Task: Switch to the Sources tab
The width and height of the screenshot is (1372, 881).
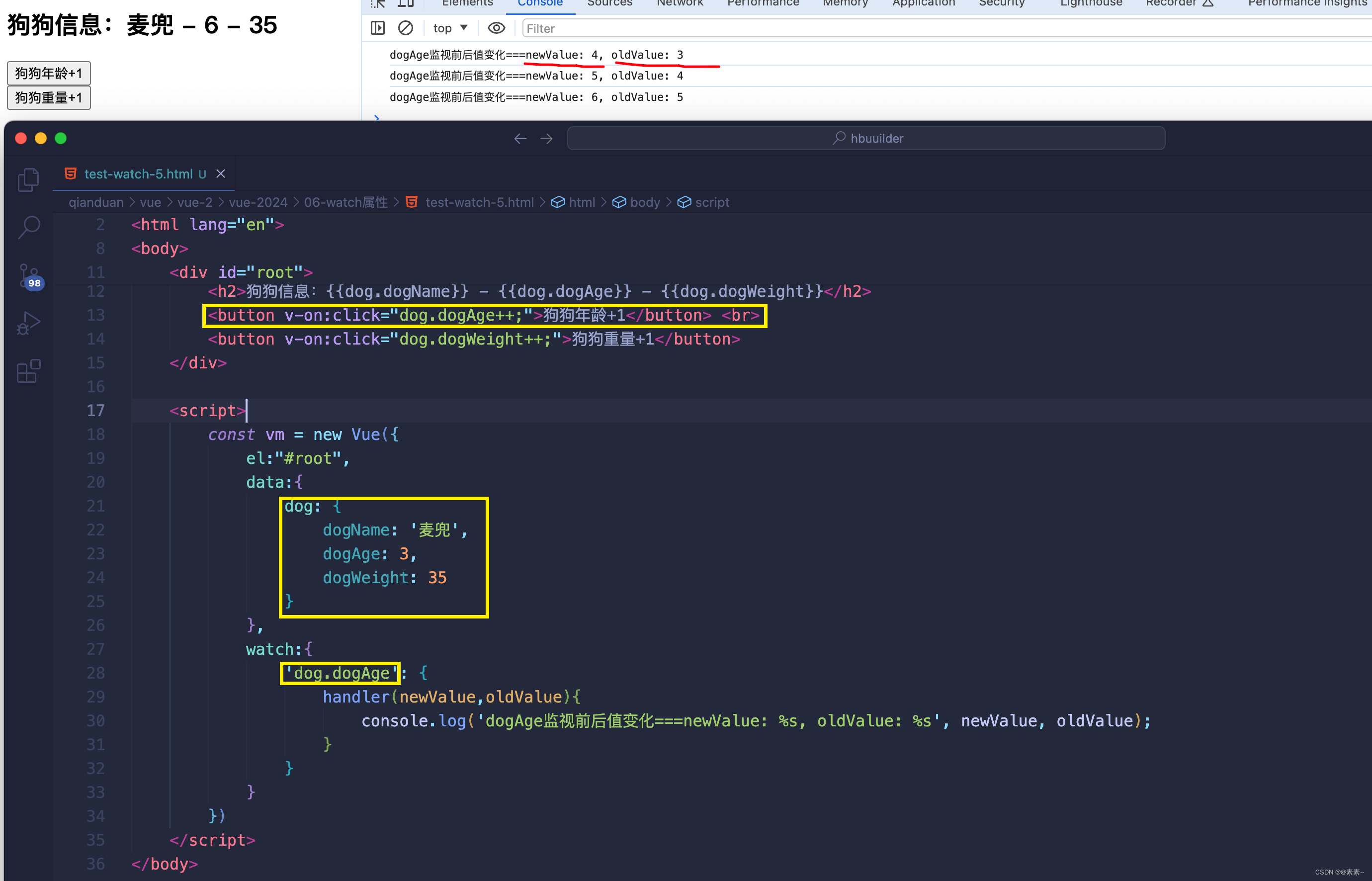Action: 609,3
